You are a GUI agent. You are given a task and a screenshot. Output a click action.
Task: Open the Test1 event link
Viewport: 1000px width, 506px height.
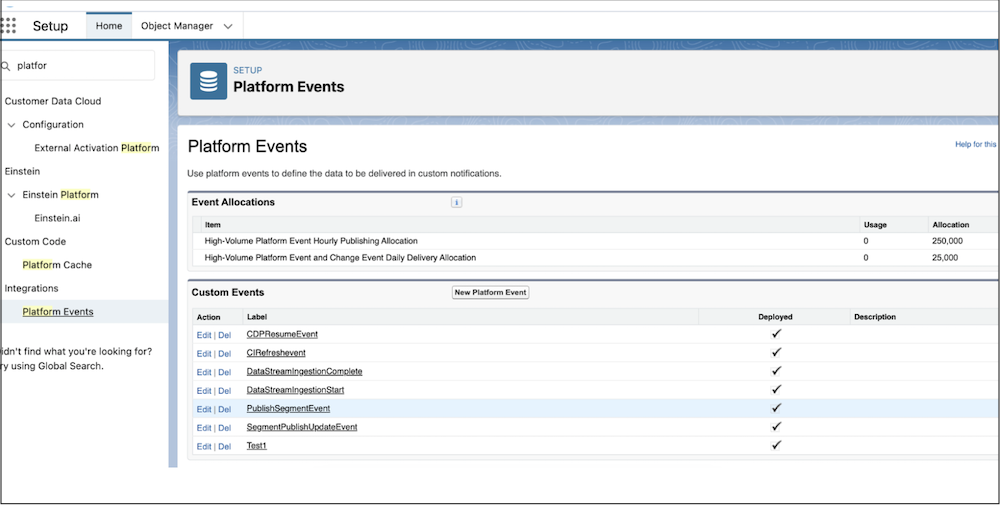(x=256, y=445)
